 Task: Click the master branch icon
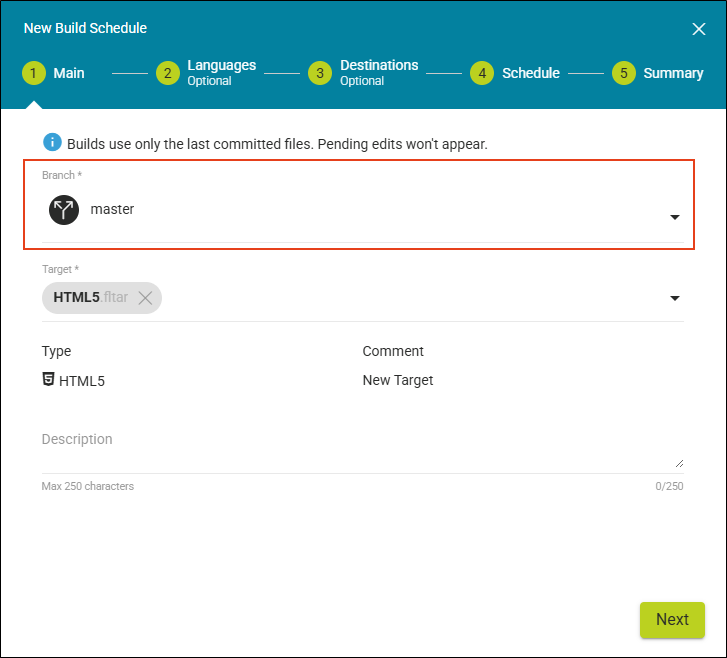[64, 210]
